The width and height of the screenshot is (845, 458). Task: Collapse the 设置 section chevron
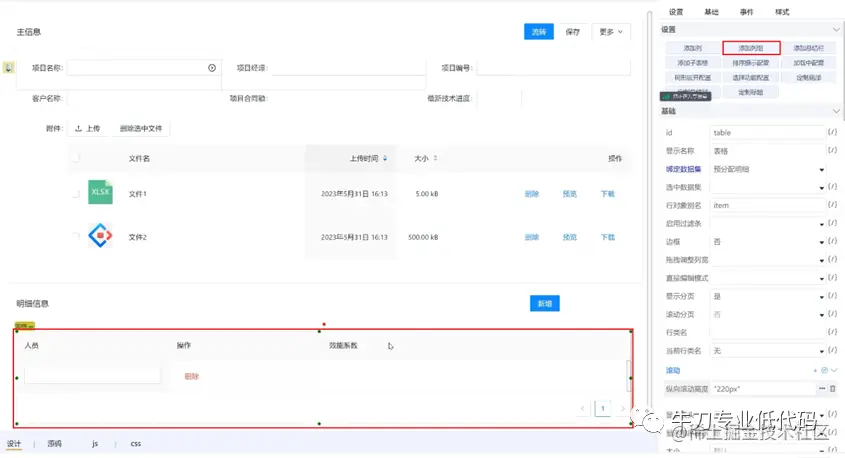click(836, 30)
